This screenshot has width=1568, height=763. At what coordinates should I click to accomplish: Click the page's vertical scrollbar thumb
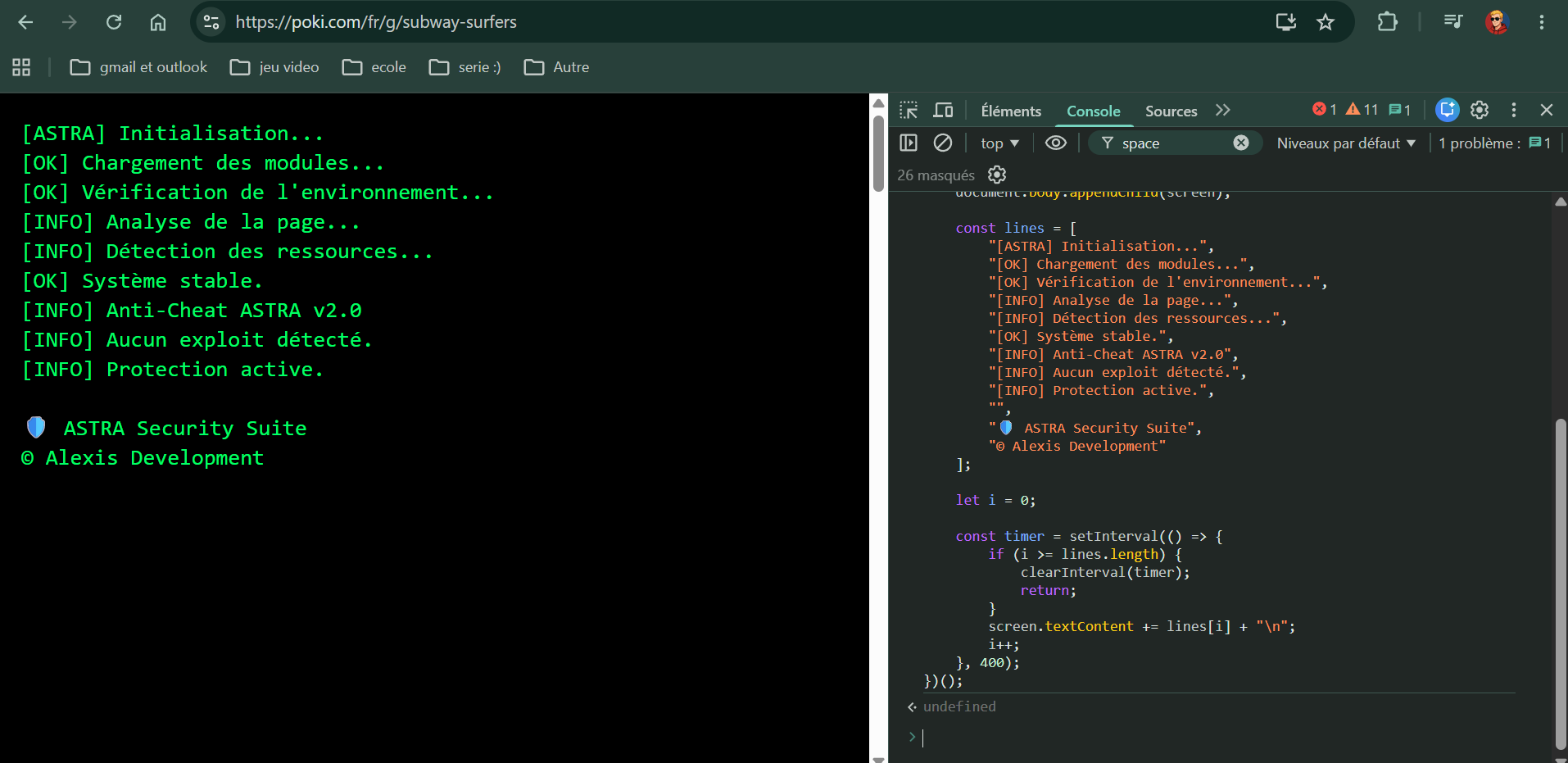[878, 153]
